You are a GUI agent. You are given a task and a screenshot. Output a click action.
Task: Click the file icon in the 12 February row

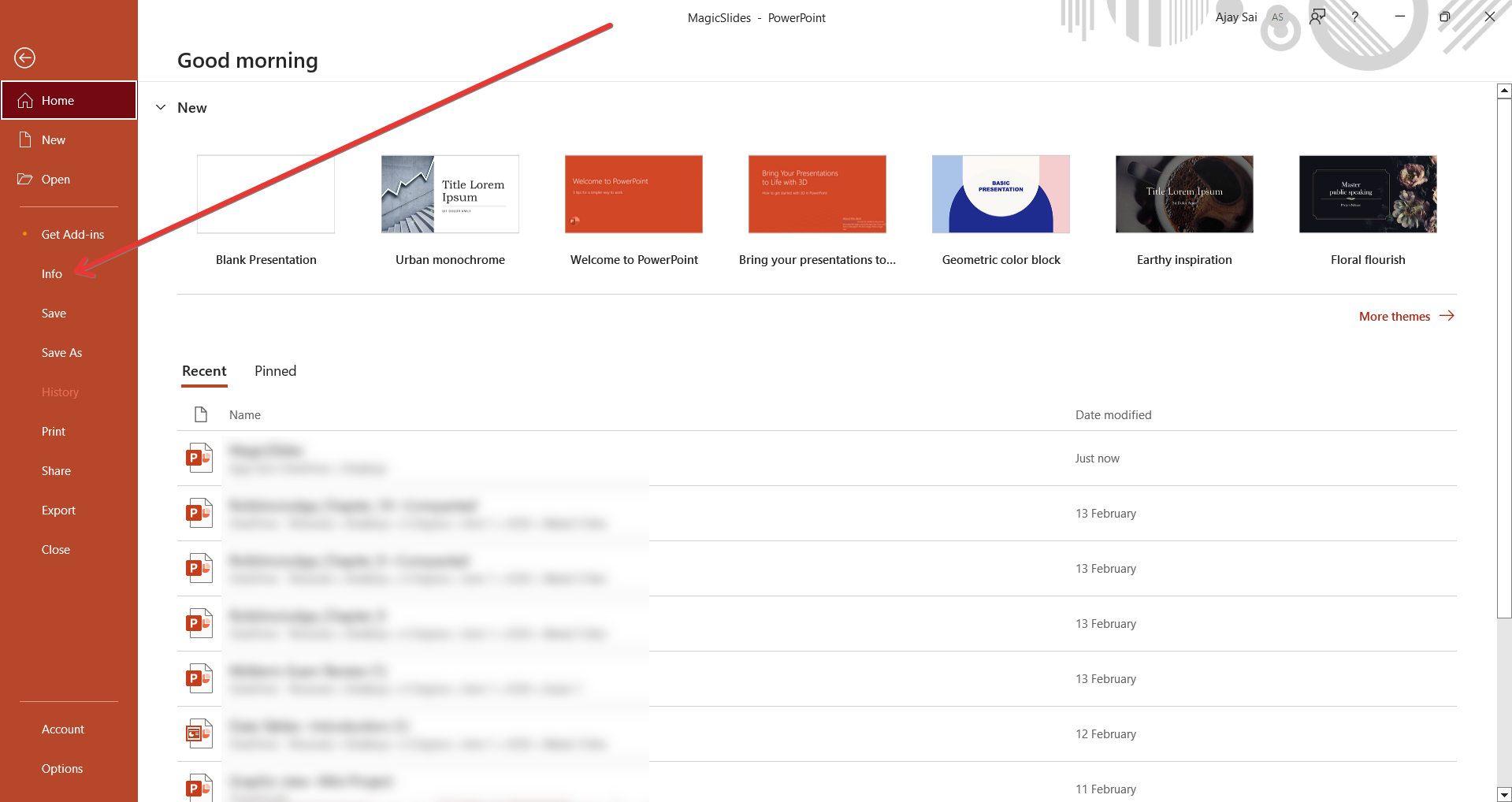(199, 733)
